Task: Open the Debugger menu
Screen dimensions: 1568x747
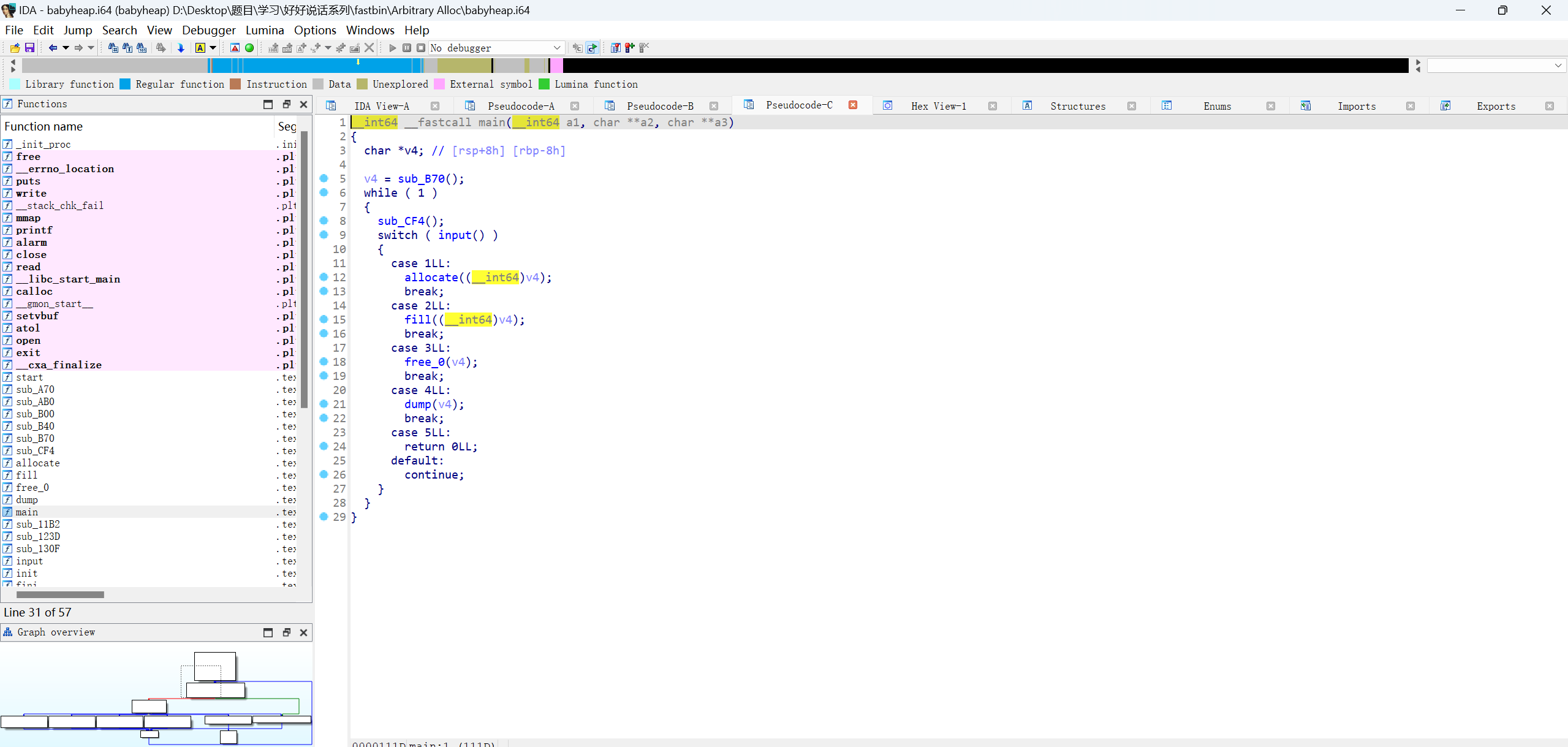Action: coord(208,30)
